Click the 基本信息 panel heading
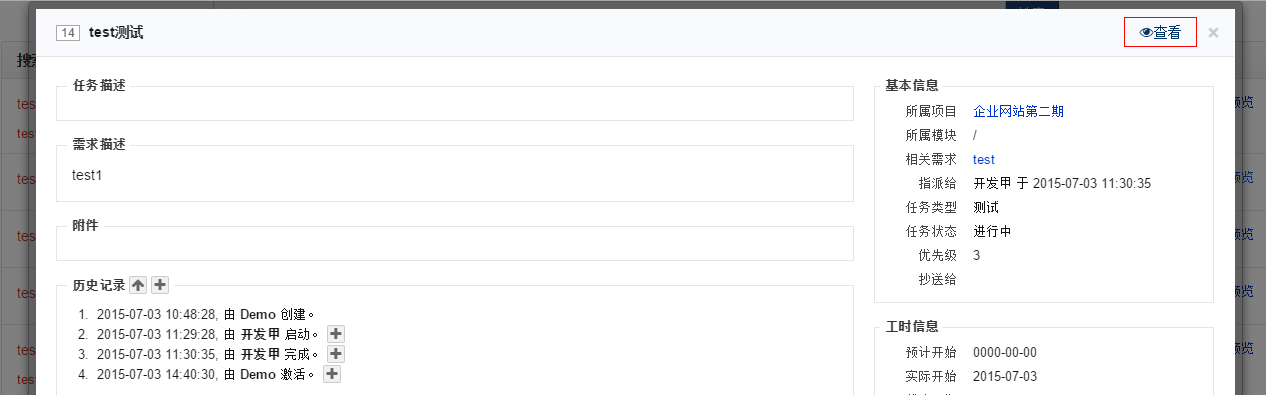The width and height of the screenshot is (1266, 395). [x=912, y=85]
